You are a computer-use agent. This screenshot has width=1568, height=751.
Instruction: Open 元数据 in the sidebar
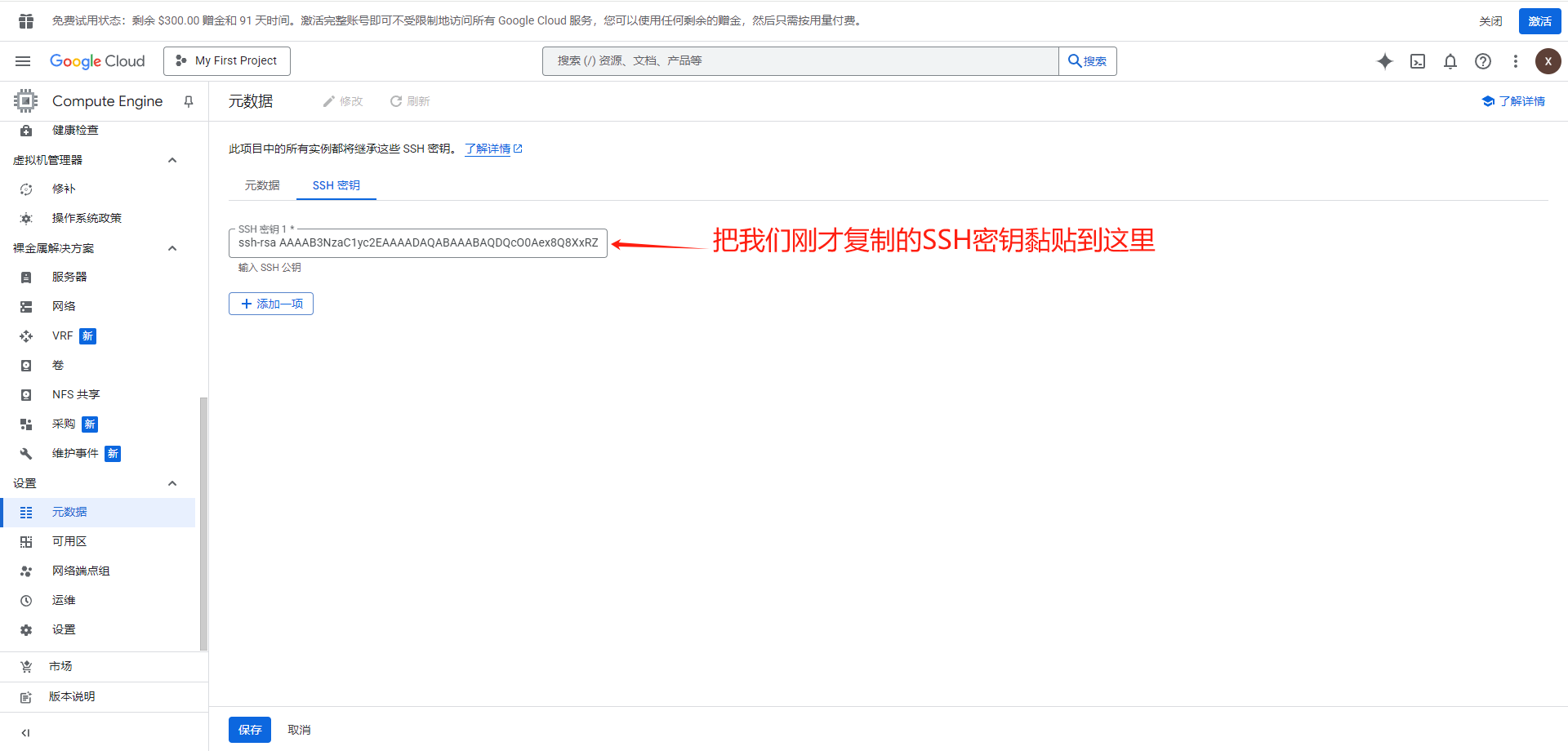pos(99,513)
